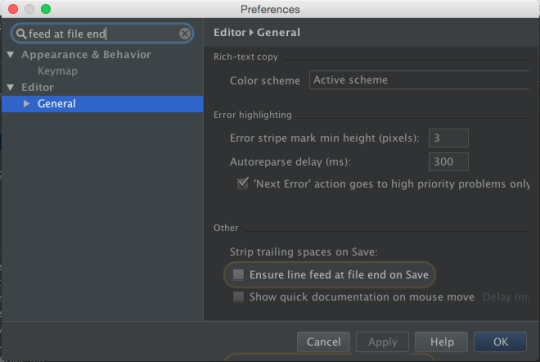Viewport: 540px width, 362px height.
Task: Open the Color scheme dropdown
Action: [x=419, y=80]
